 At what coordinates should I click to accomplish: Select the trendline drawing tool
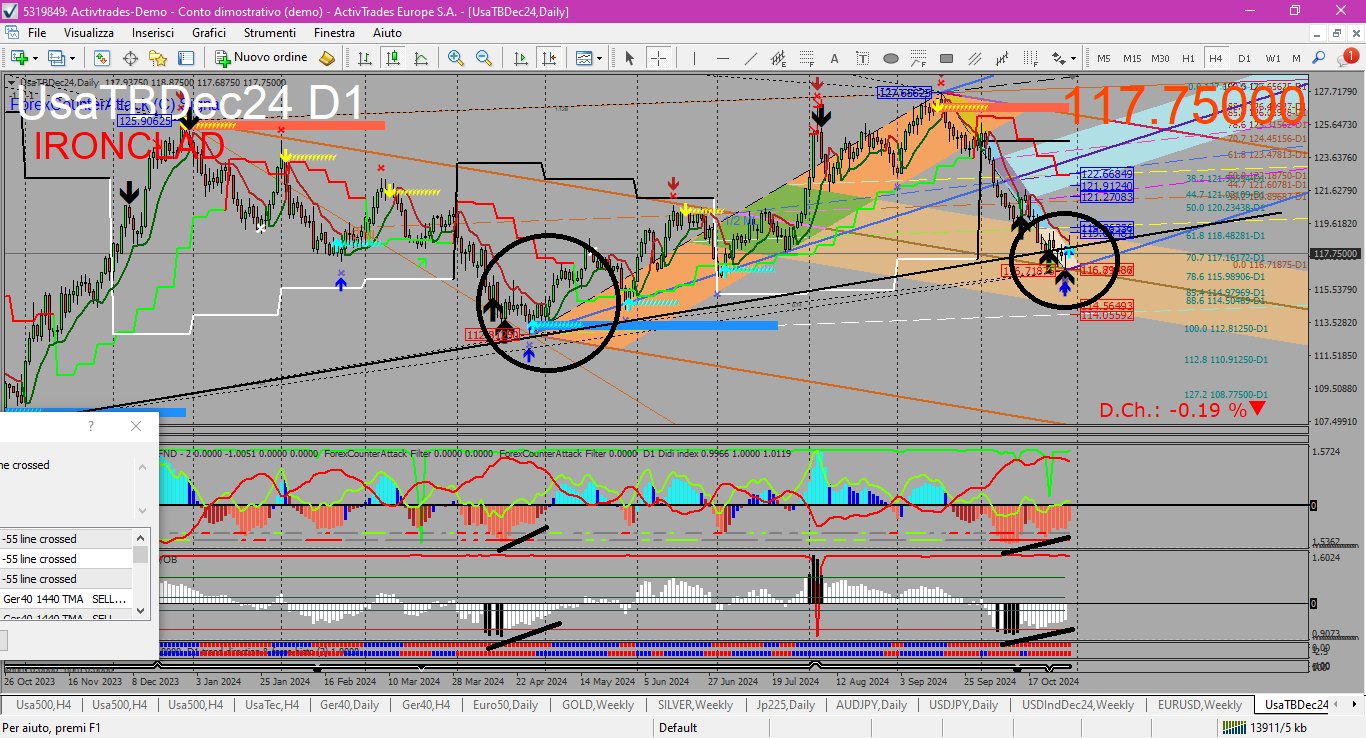[750, 58]
